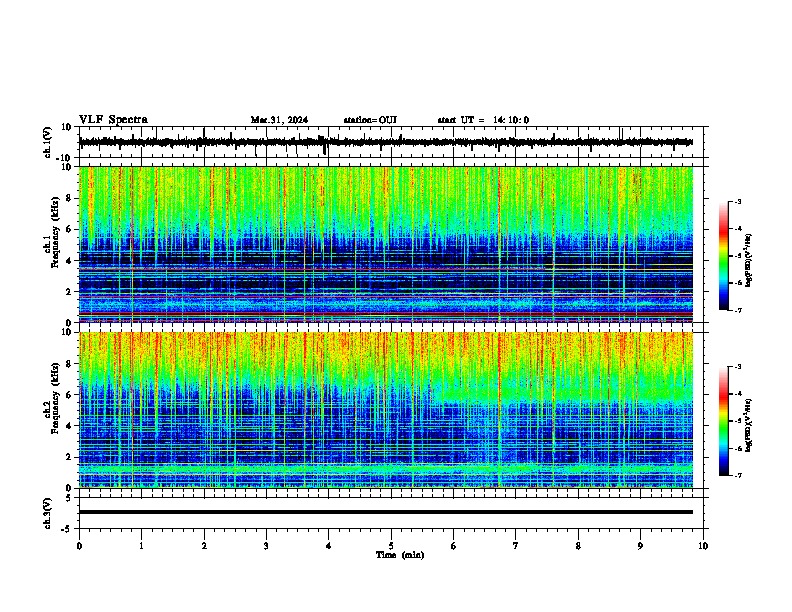Click the ch.2 "Frequency (kHz)" axis label
Image resolution: width=792 pixels, height=612 pixels.
click(55, 398)
